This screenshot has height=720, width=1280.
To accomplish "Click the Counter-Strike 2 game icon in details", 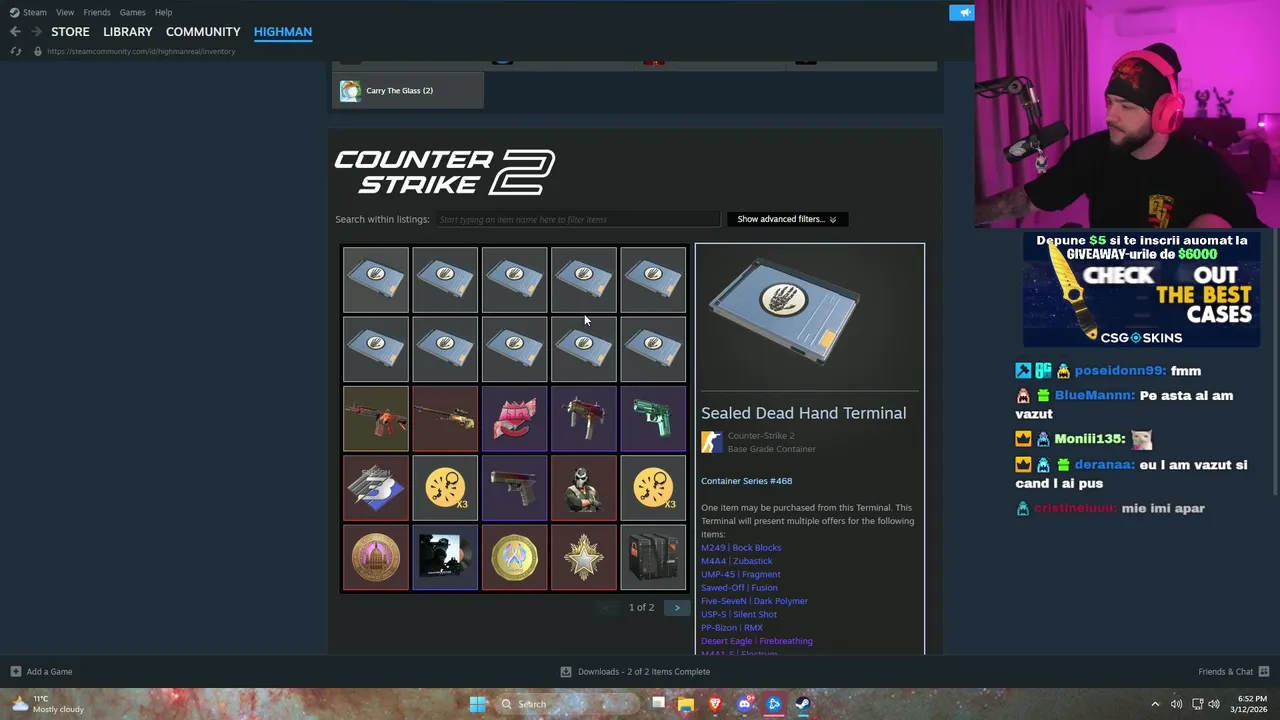I will tap(711, 442).
